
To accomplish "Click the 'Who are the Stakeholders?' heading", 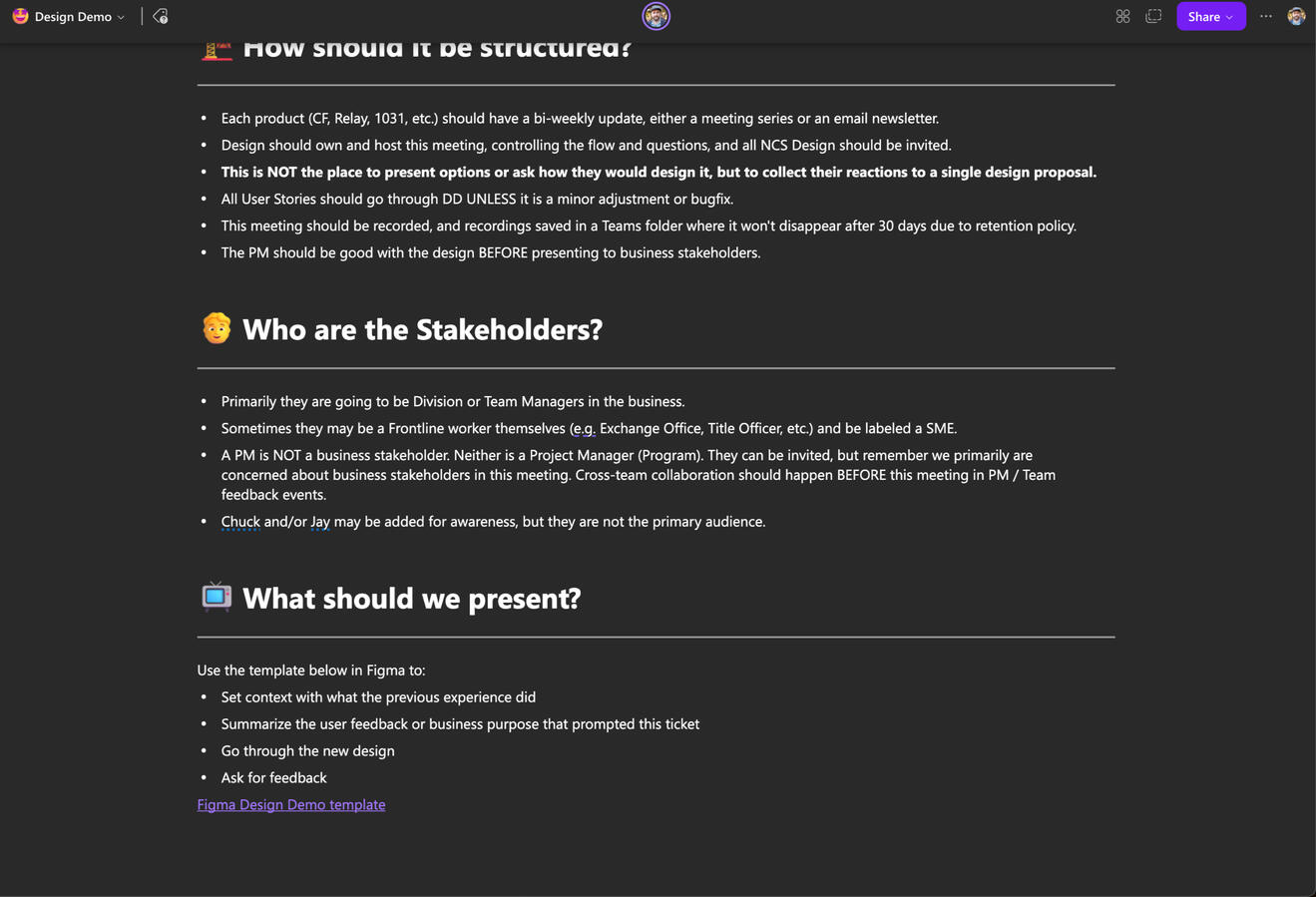I will tap(422, 329).
